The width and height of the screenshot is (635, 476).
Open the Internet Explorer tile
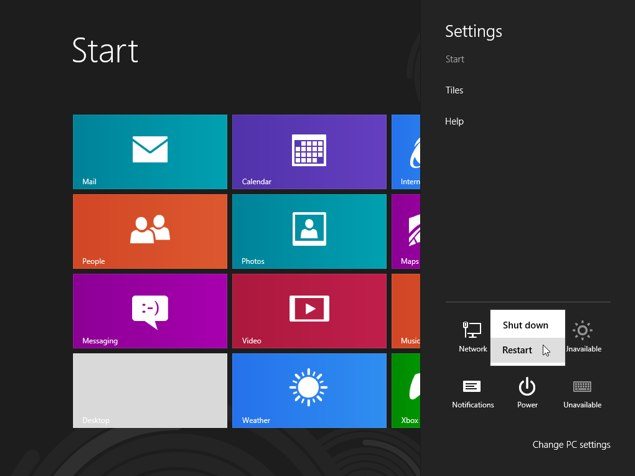click(x=406, y=152)
